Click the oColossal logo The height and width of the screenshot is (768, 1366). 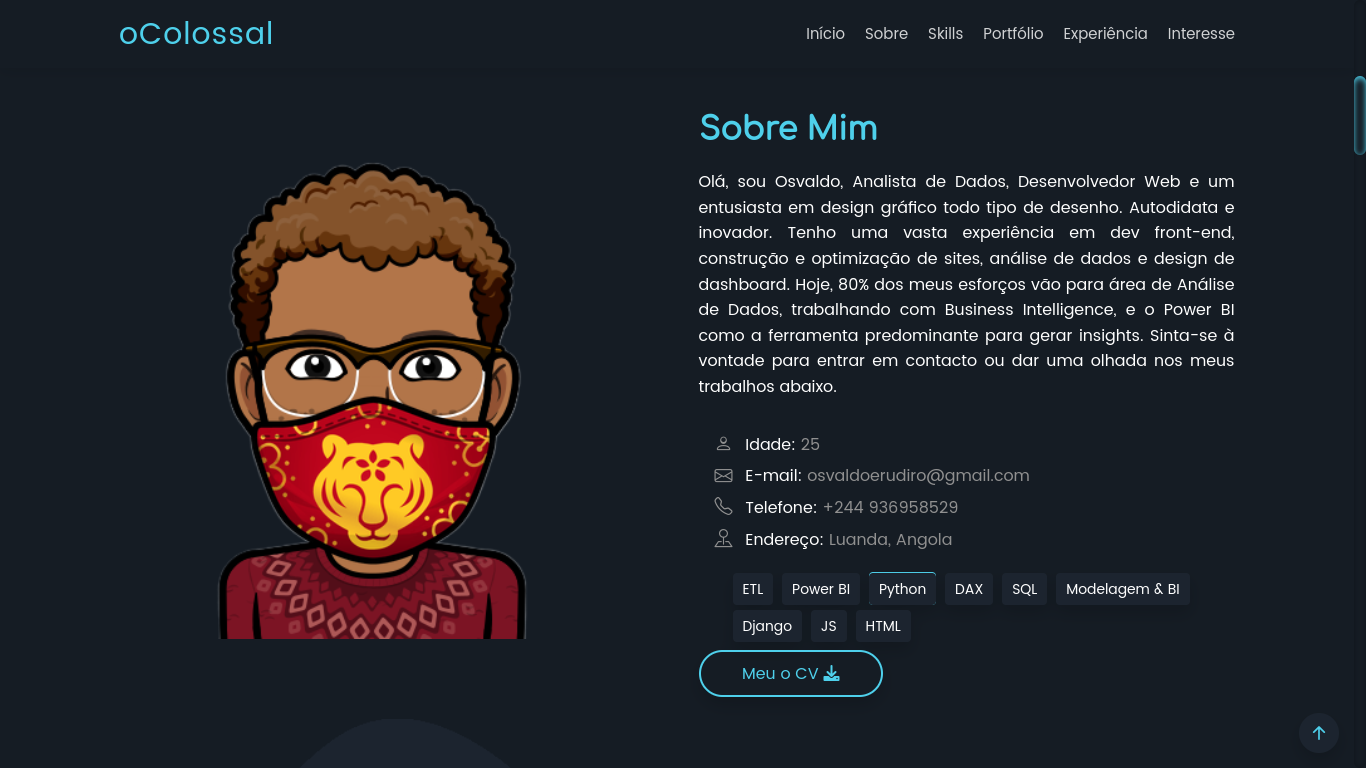196,33
